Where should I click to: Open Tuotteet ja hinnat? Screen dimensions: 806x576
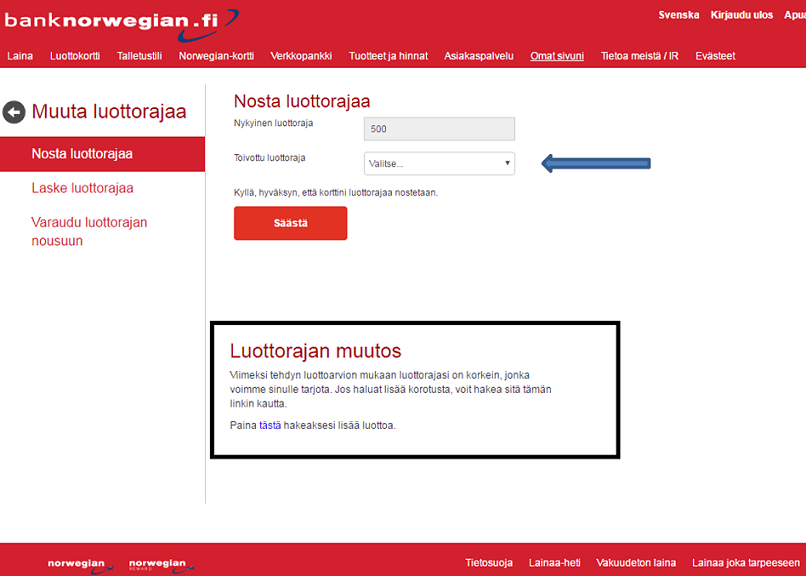tap(388, 56)
